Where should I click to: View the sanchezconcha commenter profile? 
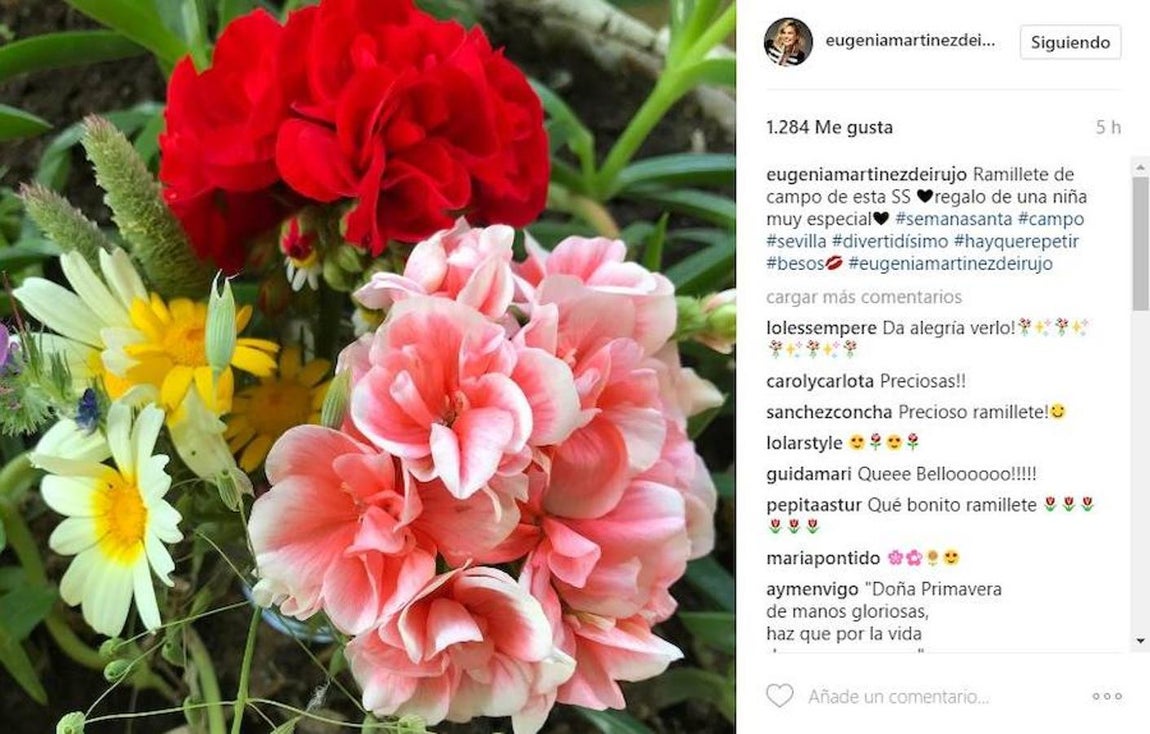829,412
